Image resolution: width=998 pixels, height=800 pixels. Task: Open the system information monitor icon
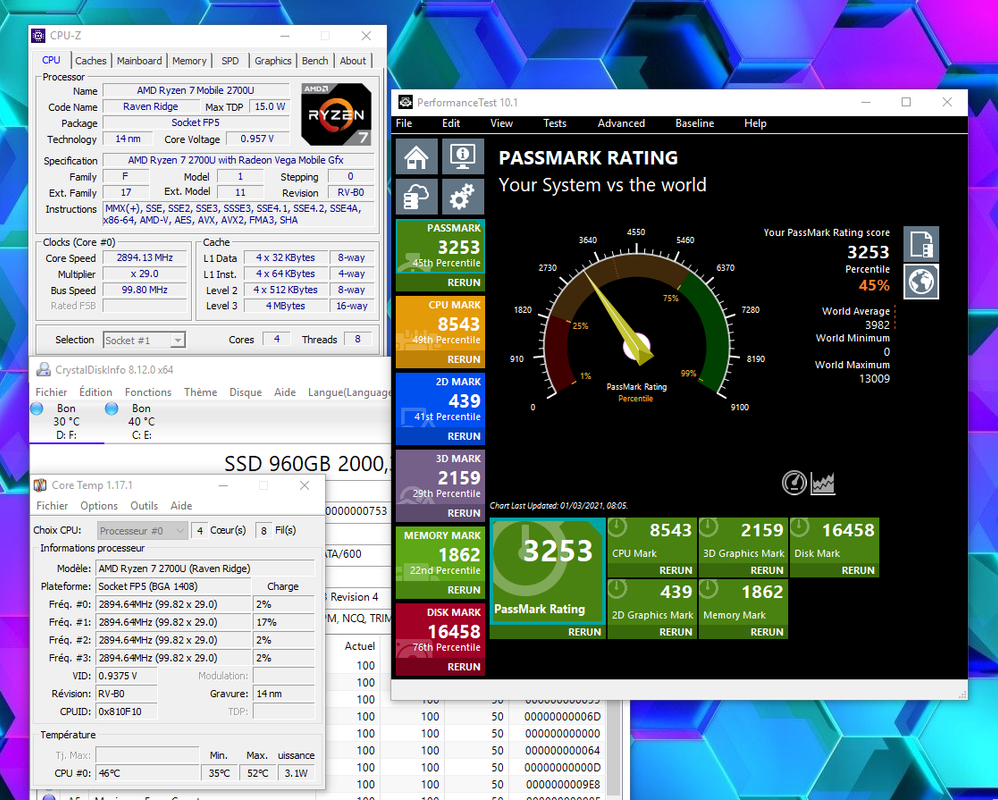pyautogui.click(x=463, y=156)
